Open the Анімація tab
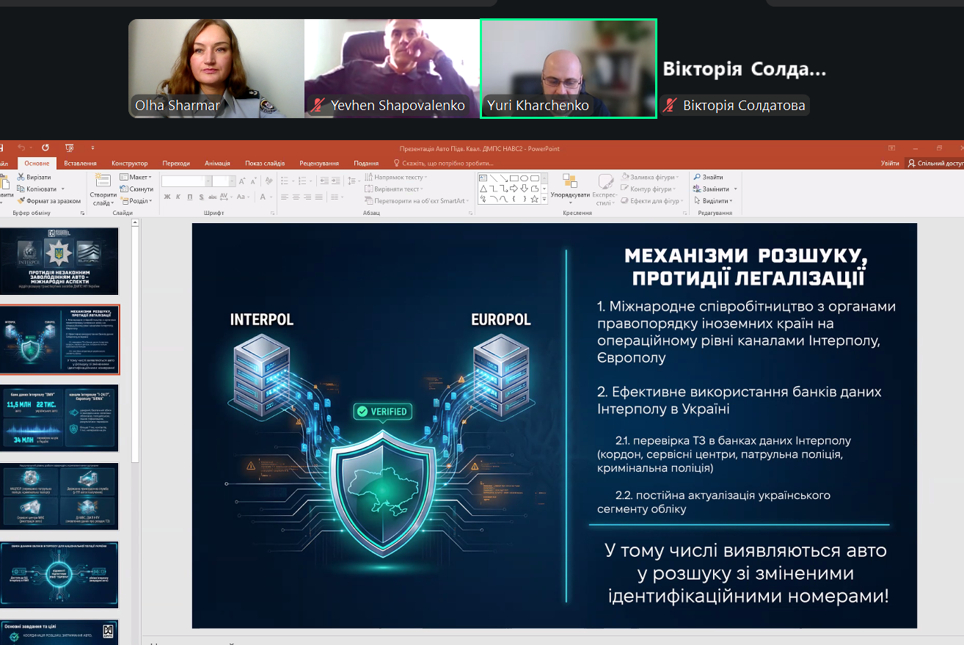Viewport: 964px width, 645px height. point(217,164)
